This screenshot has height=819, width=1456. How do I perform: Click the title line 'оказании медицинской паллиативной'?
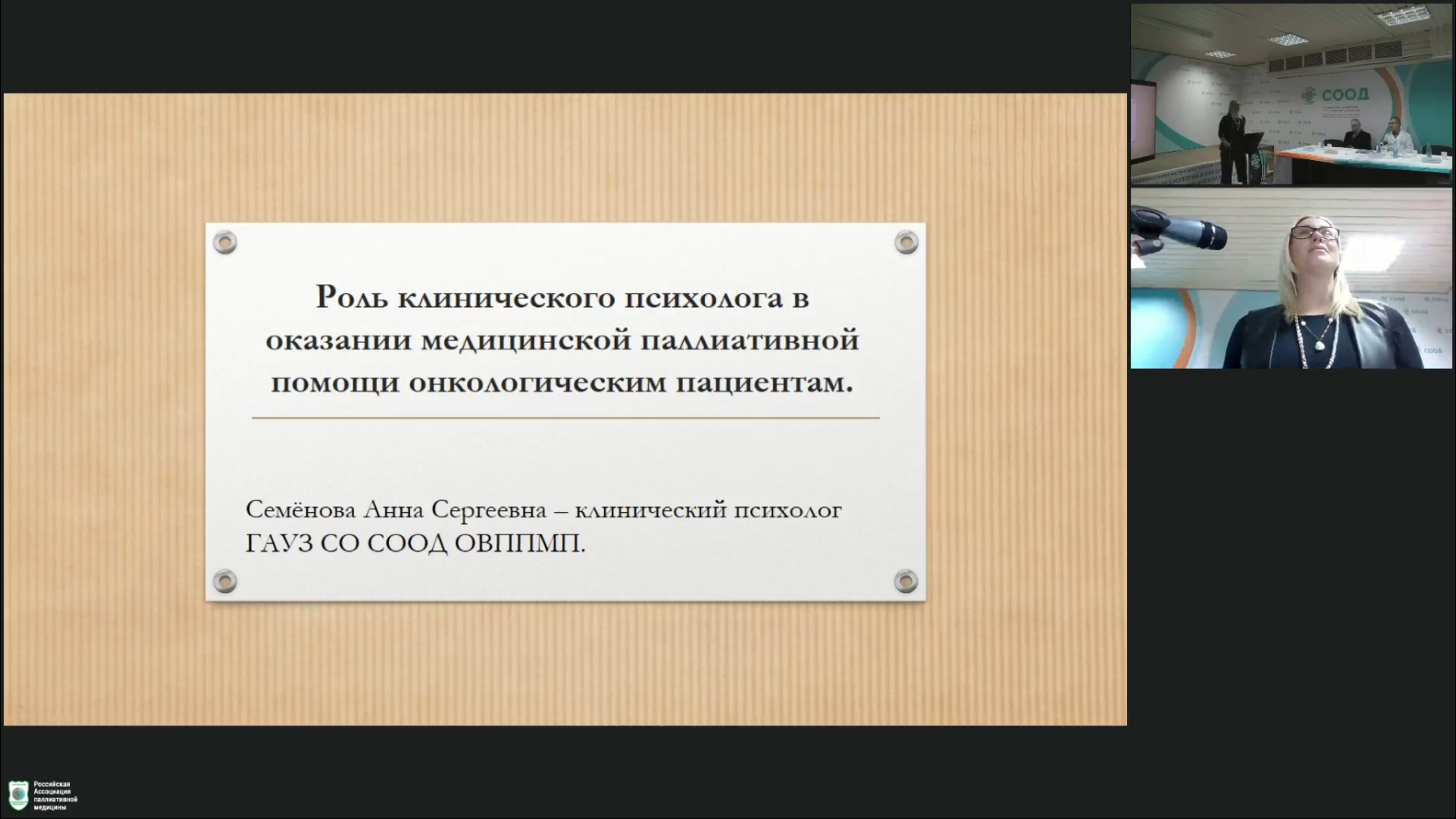point(562,340)
